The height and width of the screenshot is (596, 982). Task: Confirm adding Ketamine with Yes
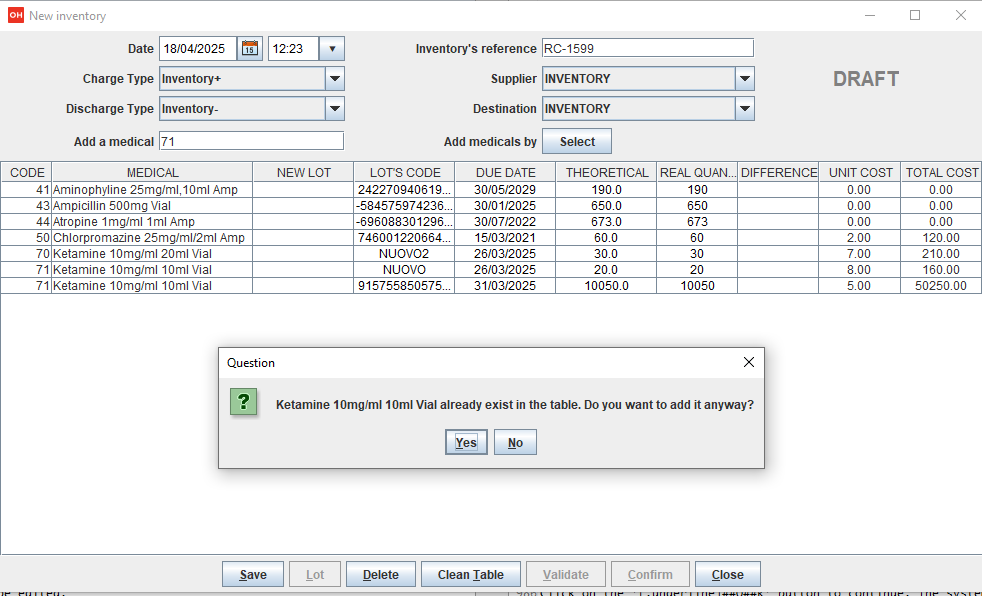click(466, 443)
